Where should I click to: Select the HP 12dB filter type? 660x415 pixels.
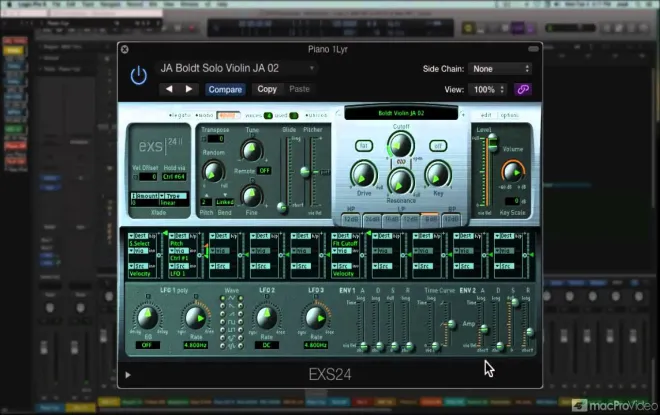351,219
